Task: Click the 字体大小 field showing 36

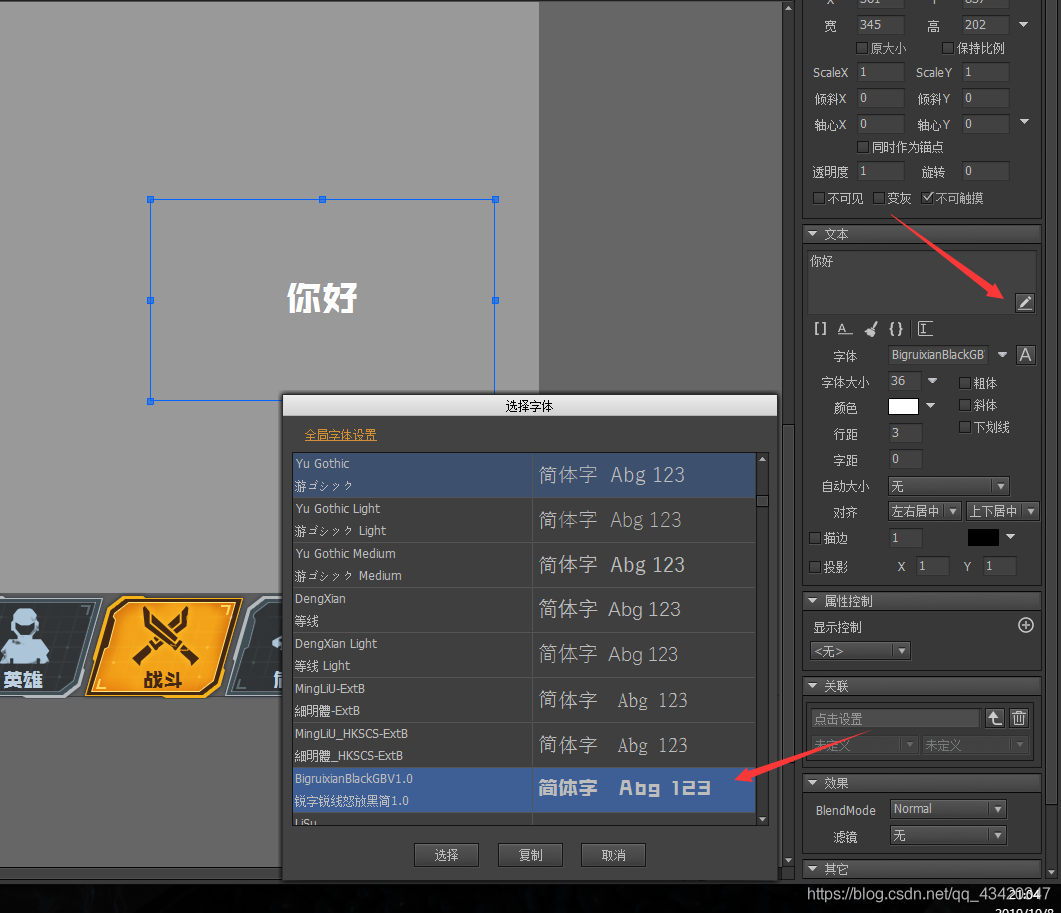Action: pos(905,381)
